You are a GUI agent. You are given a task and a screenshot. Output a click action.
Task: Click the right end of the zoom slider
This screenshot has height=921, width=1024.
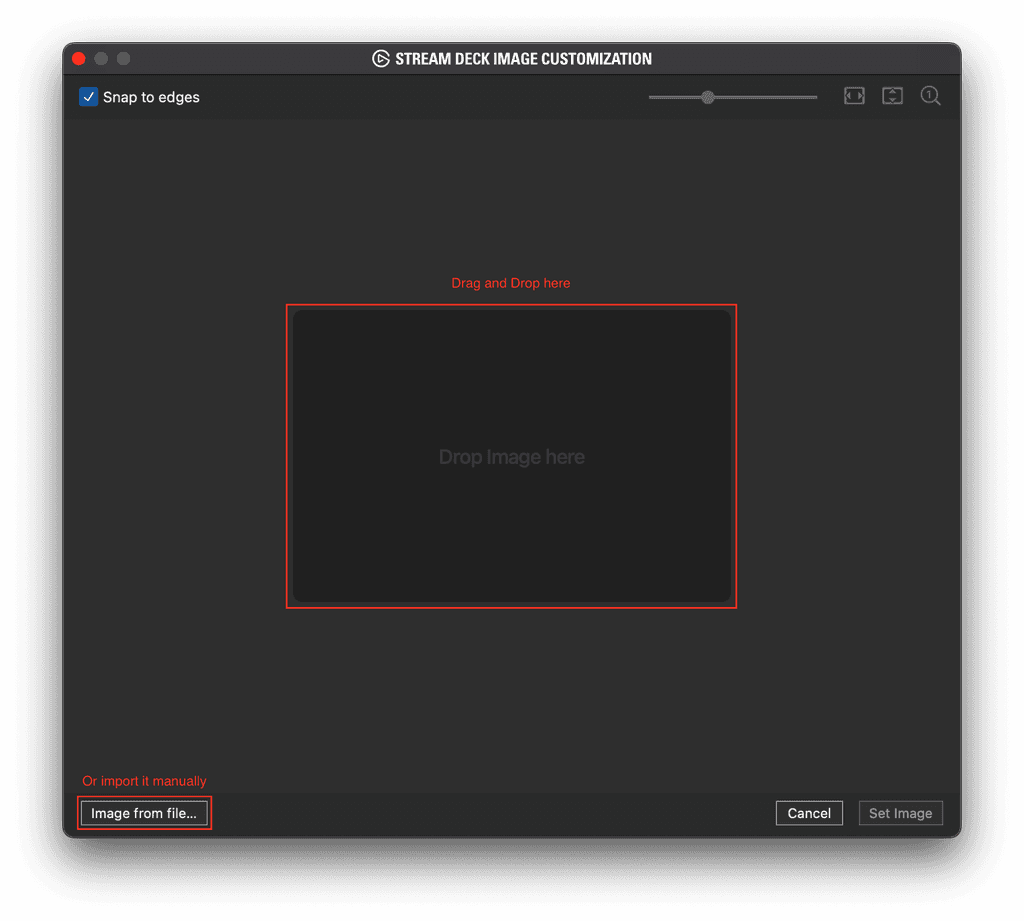pyautogui.click(x=815, y=97)
